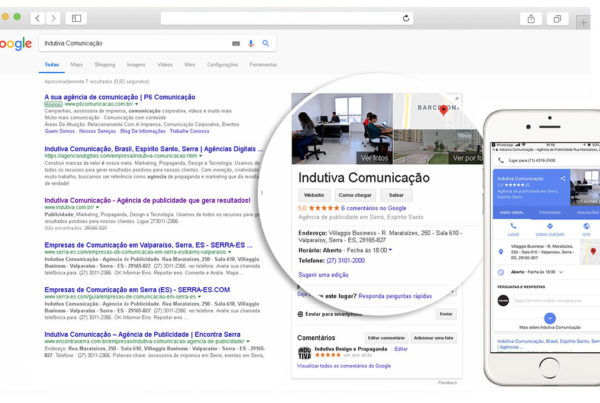Switch to the Maps search tab

tap(77, 65)
